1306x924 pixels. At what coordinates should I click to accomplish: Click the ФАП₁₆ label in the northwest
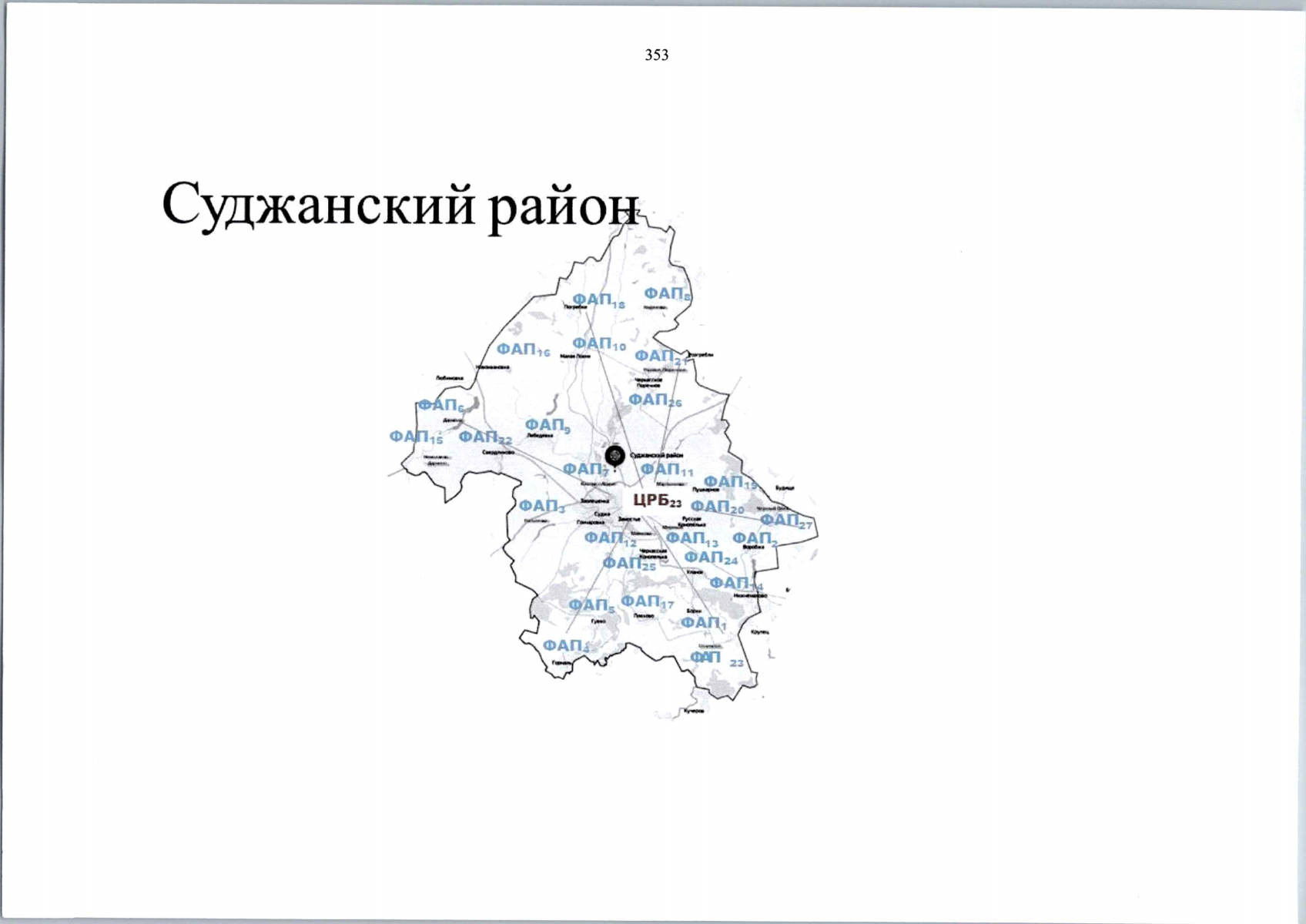(x=524, y=351)
